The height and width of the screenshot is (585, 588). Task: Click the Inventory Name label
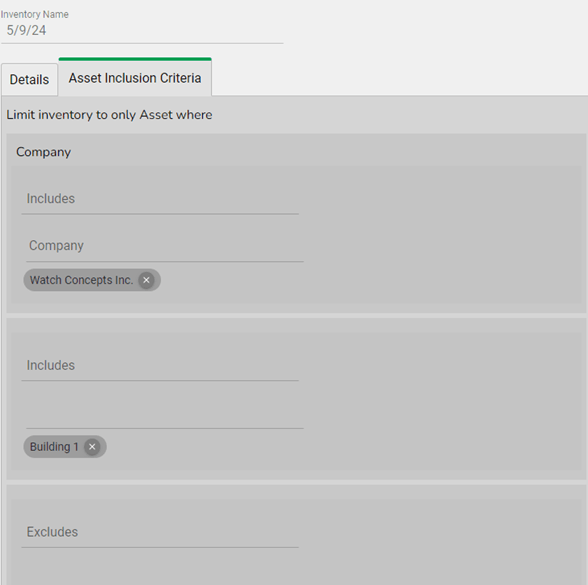(x=34, y=14)
